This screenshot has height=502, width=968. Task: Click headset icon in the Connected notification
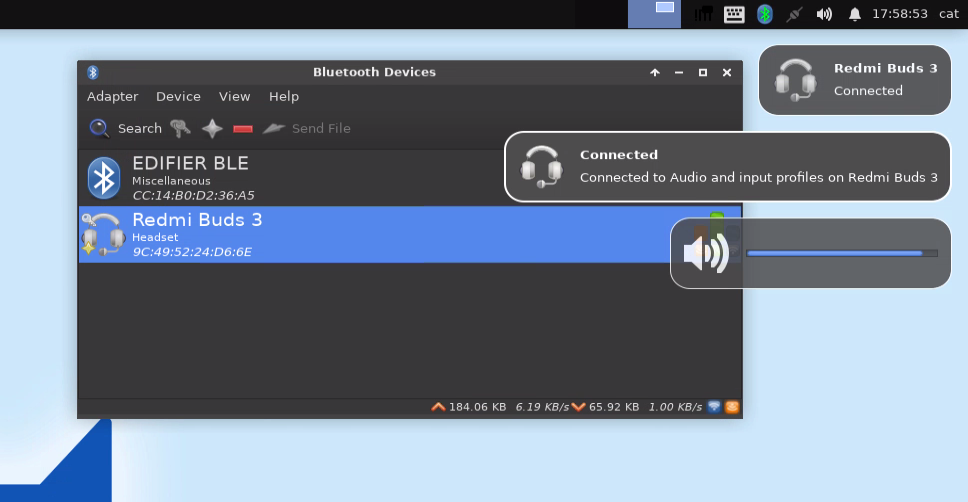[541, 167]
